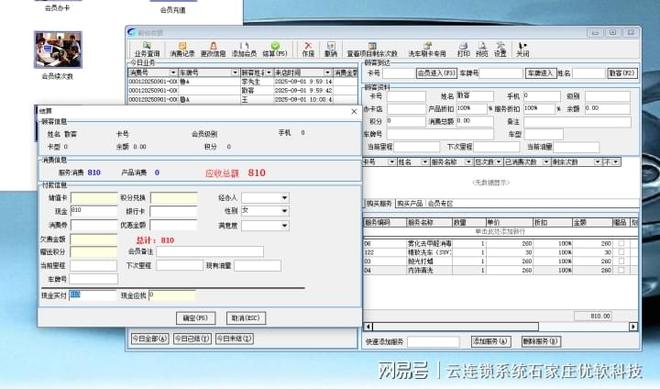Click 取消(ESC) button in 结算 dialog
660x389 pixels.
click(x=246, y=318)
